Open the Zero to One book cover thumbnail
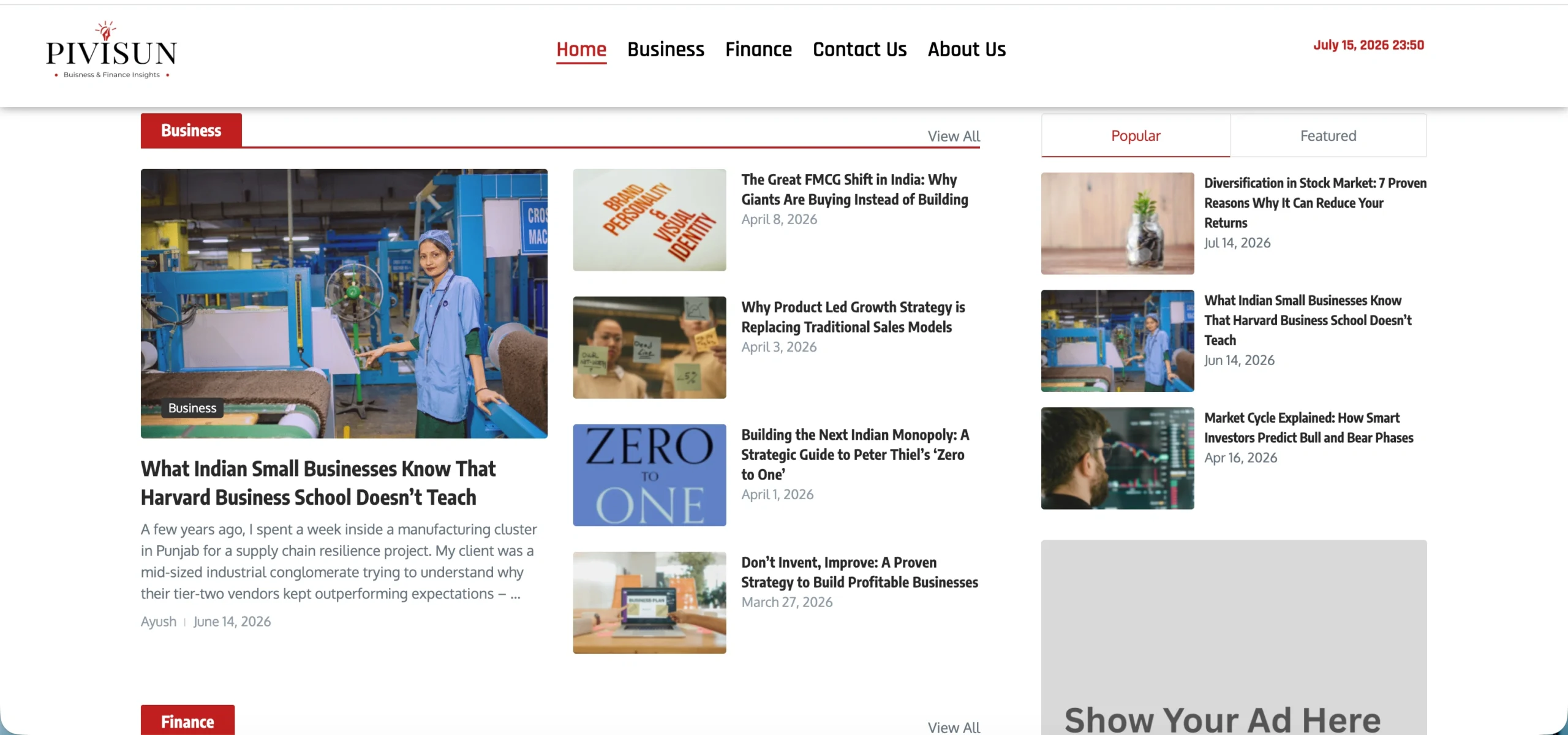1568x735 pixels. 649,475
